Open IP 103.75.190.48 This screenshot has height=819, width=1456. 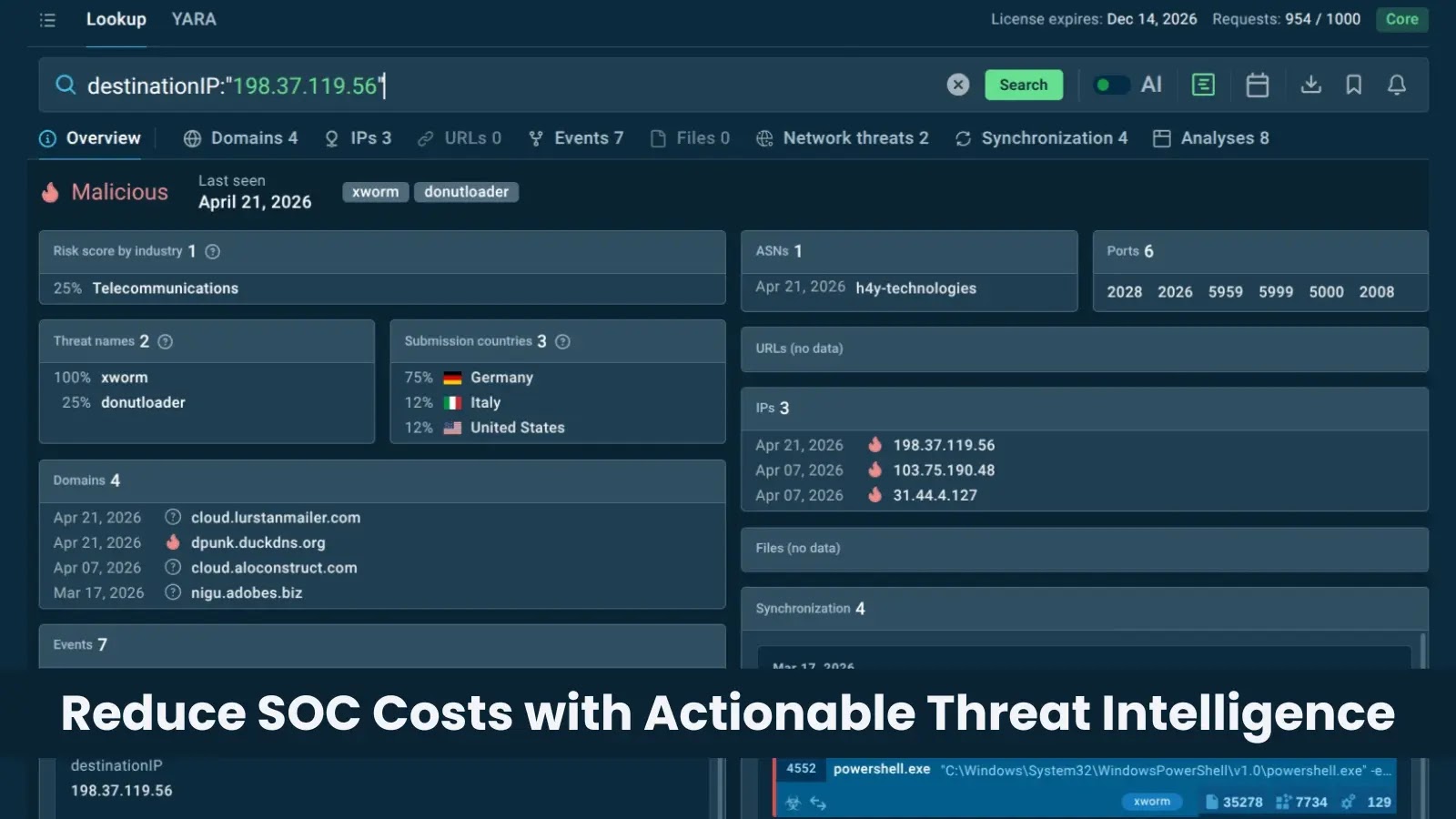coord(944,470)
